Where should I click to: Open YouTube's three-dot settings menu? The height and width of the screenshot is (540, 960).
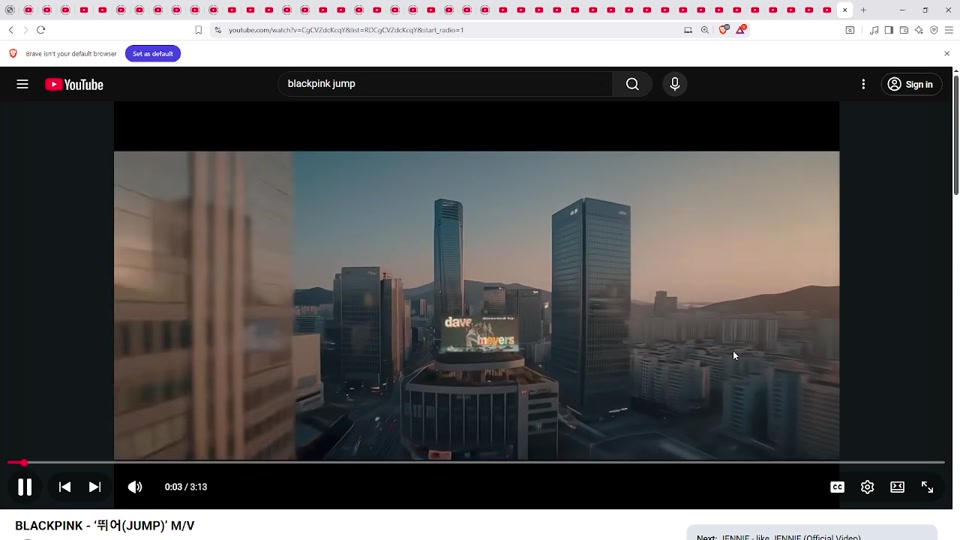pyautogui.click(x=863, y=84)
